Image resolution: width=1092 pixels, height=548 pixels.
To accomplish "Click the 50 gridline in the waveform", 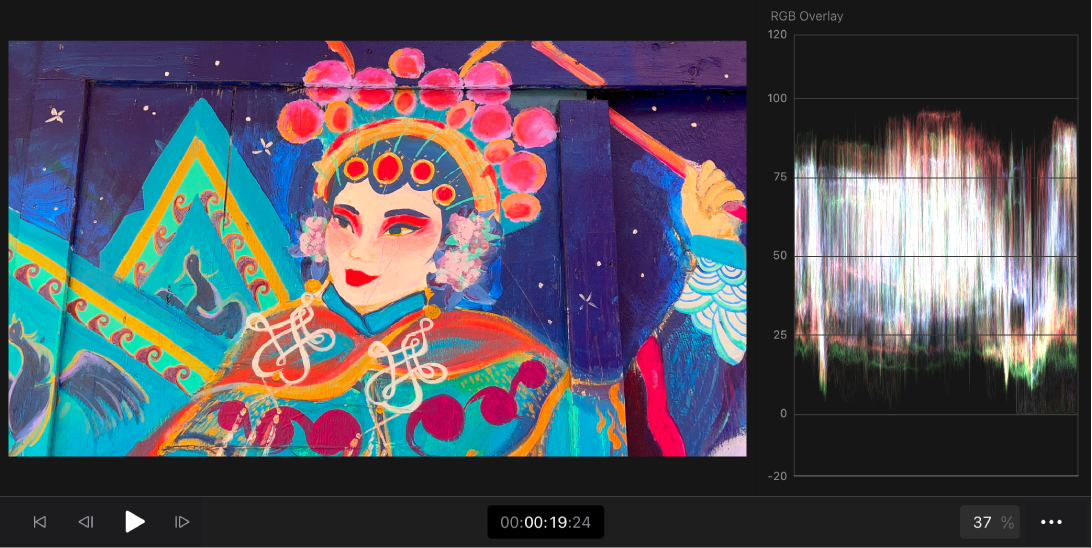I will pyautogui.click(x=935, y=256).
